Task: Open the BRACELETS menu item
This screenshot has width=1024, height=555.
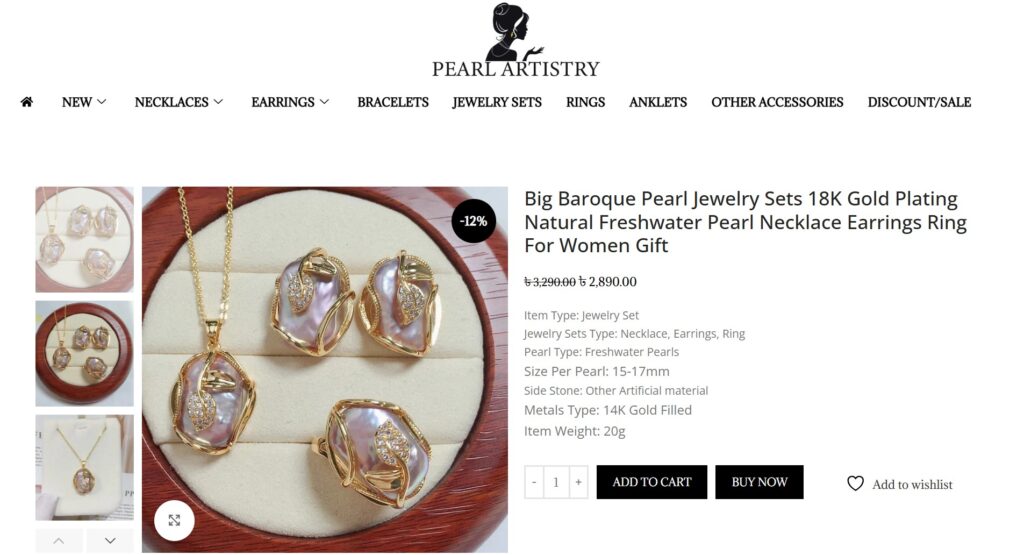Action: (393, 102)
